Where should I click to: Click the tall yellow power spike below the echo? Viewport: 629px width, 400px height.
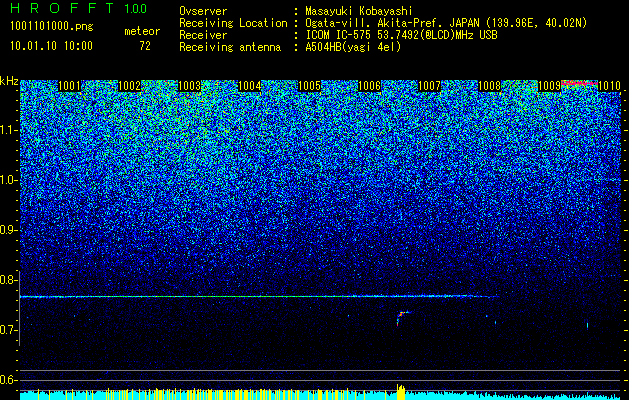[x=401, y=392]
